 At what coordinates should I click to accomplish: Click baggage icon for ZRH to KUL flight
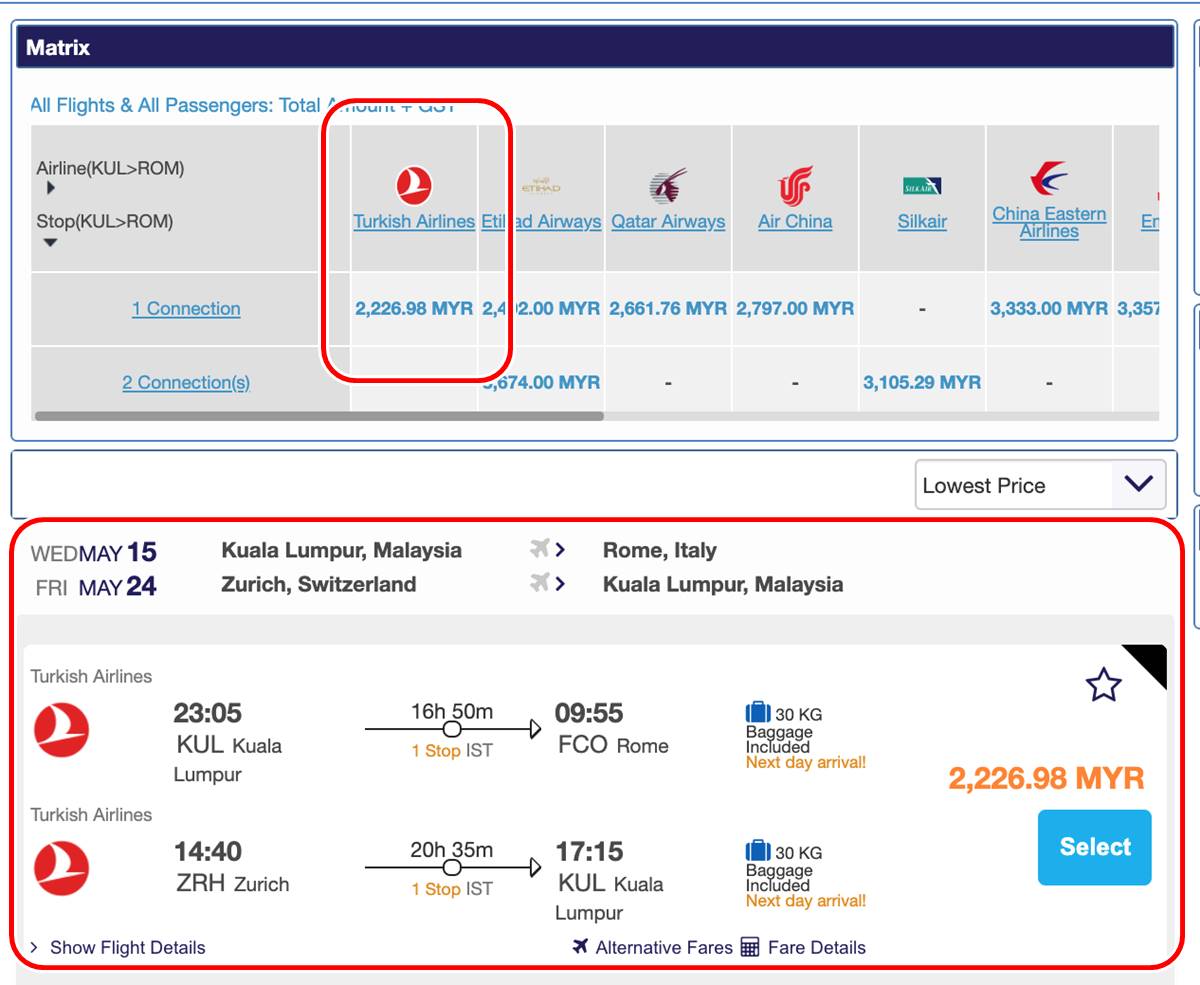pos(758,851)
